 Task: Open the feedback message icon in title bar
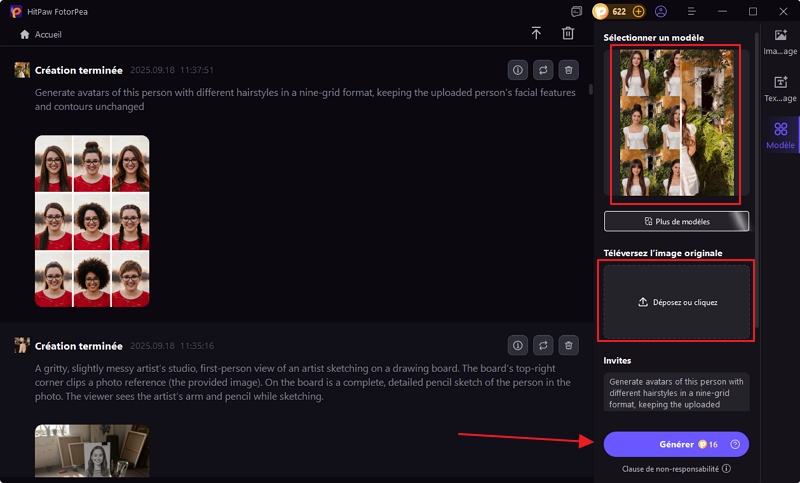(x=576, y=12)
